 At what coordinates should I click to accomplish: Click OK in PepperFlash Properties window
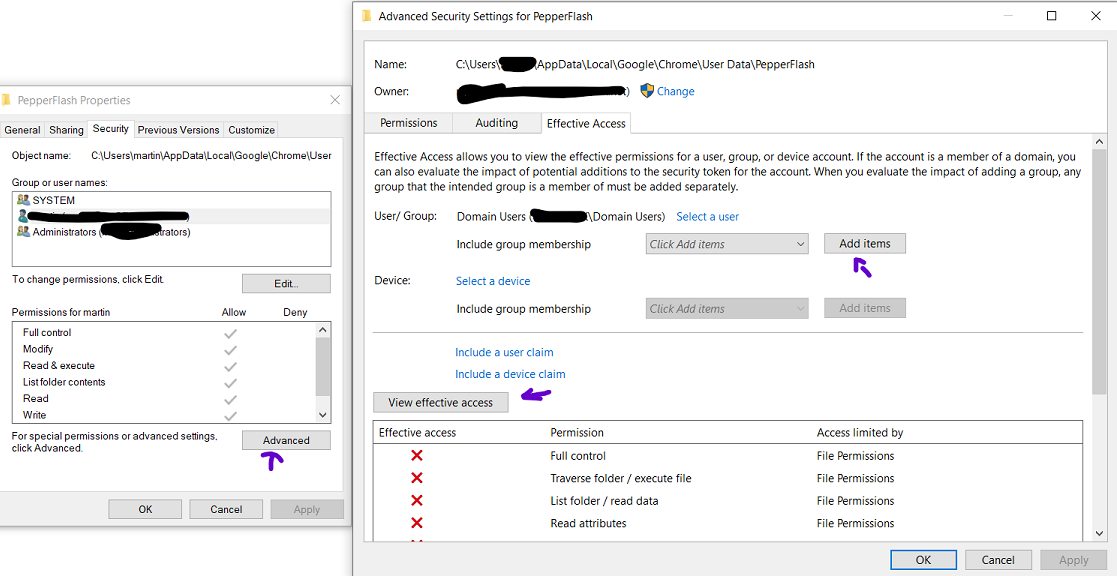pyautogui.click(x=145, y=509)
